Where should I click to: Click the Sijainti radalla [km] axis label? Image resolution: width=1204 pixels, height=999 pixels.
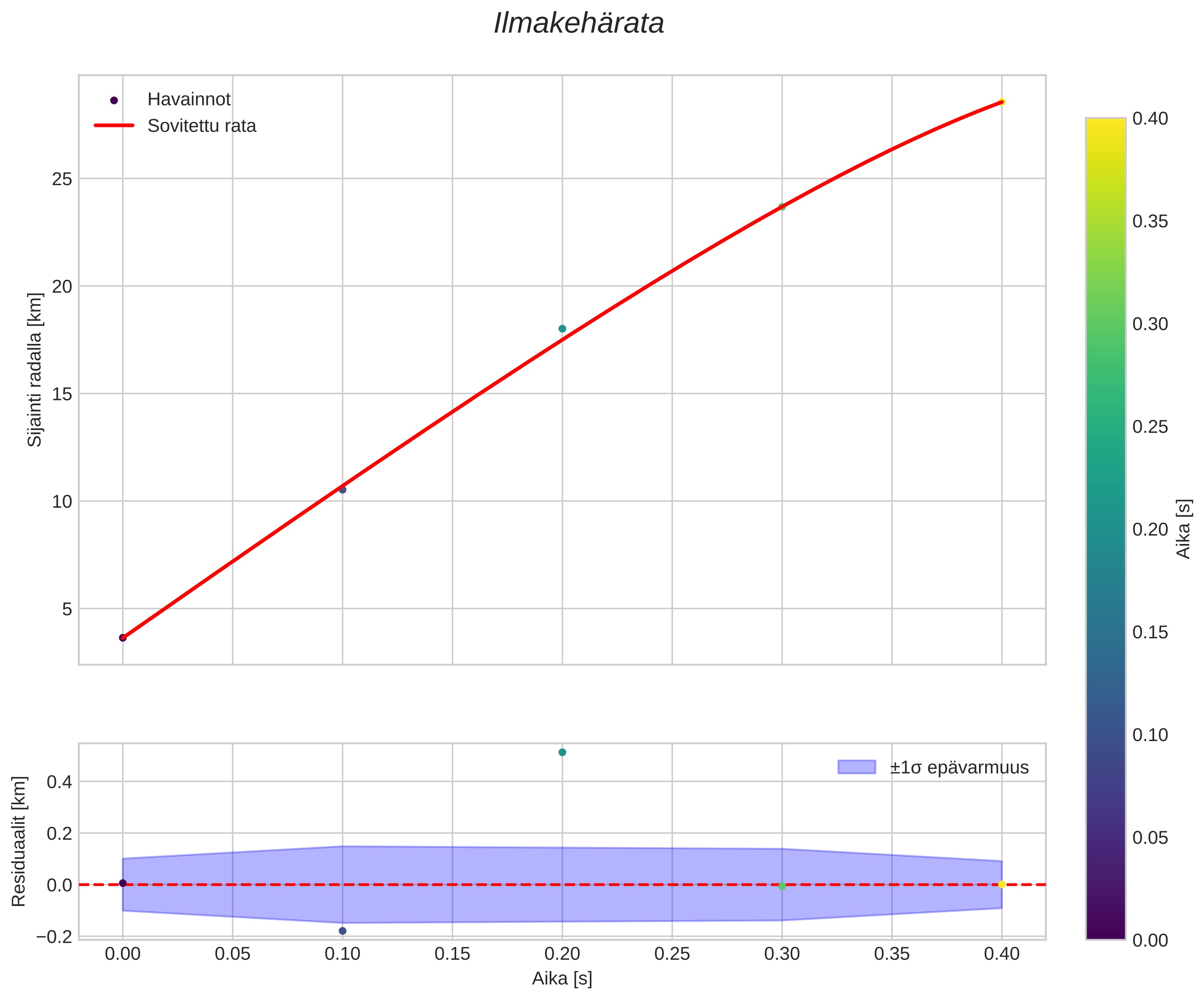[x=35, y=370]
